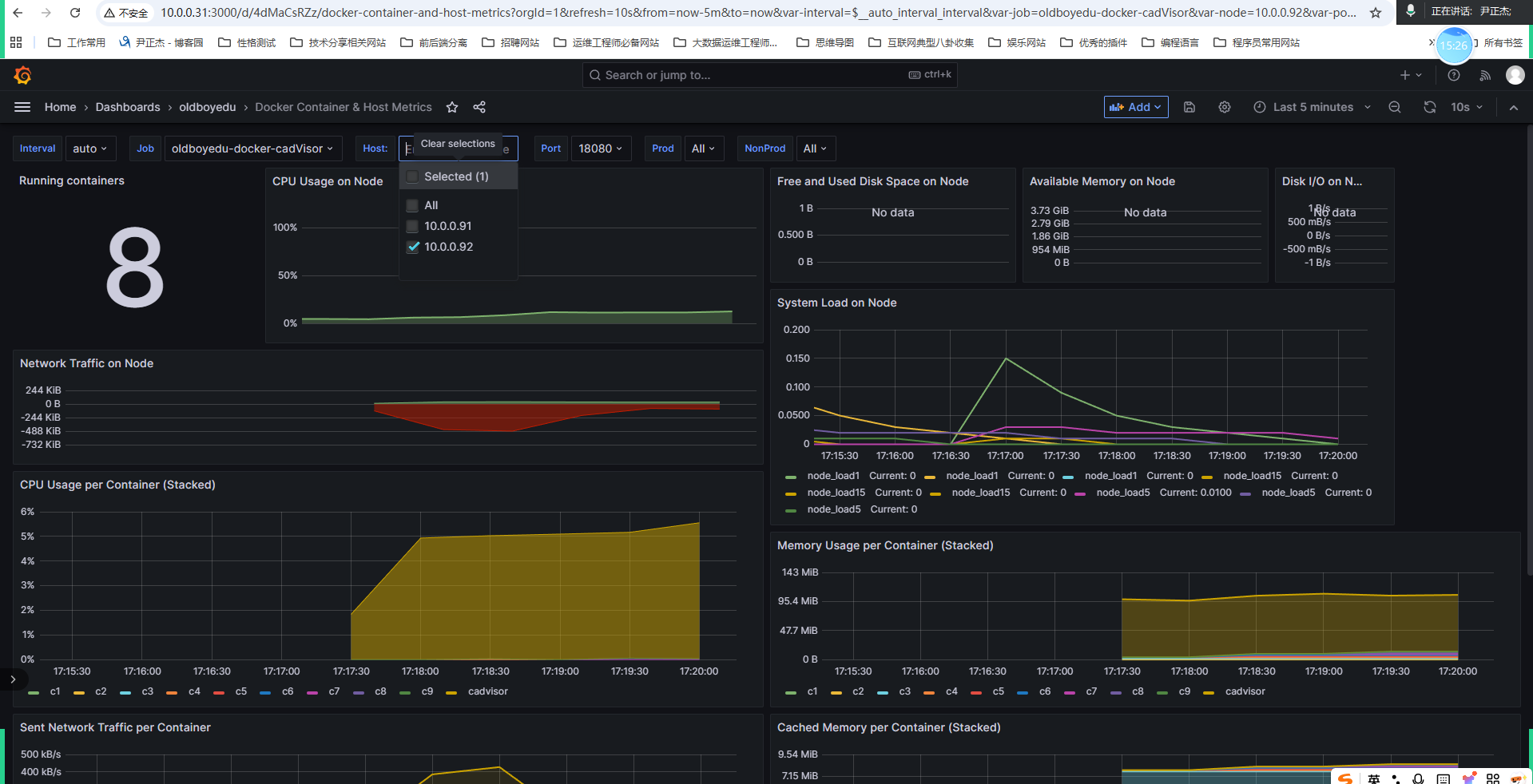Open the 编程语言 bookmark folder
Screen dimensions: 1533x784
[x=1170, y=42]
